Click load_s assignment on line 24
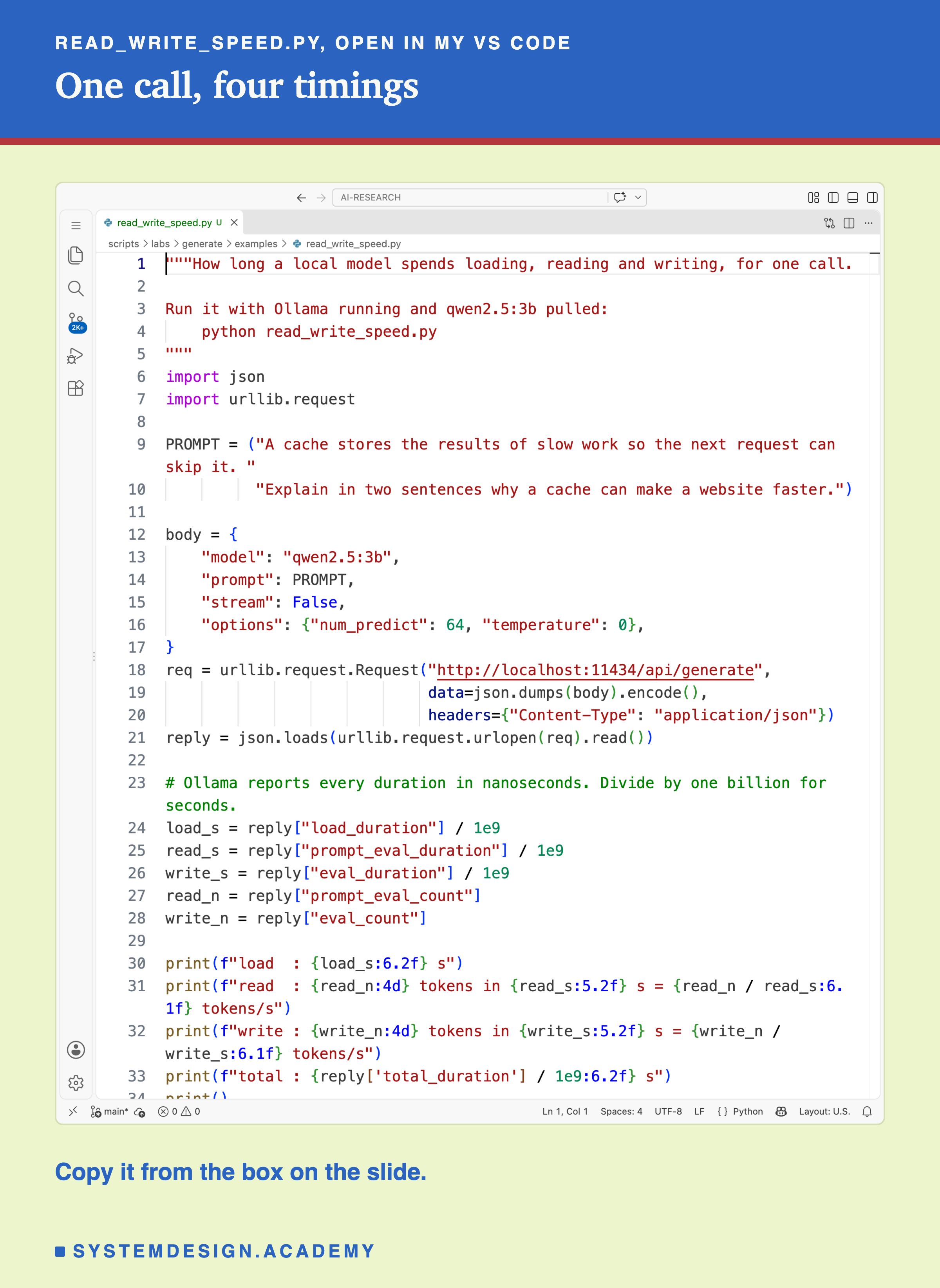The image size is (940, 1288). (333, 828)
